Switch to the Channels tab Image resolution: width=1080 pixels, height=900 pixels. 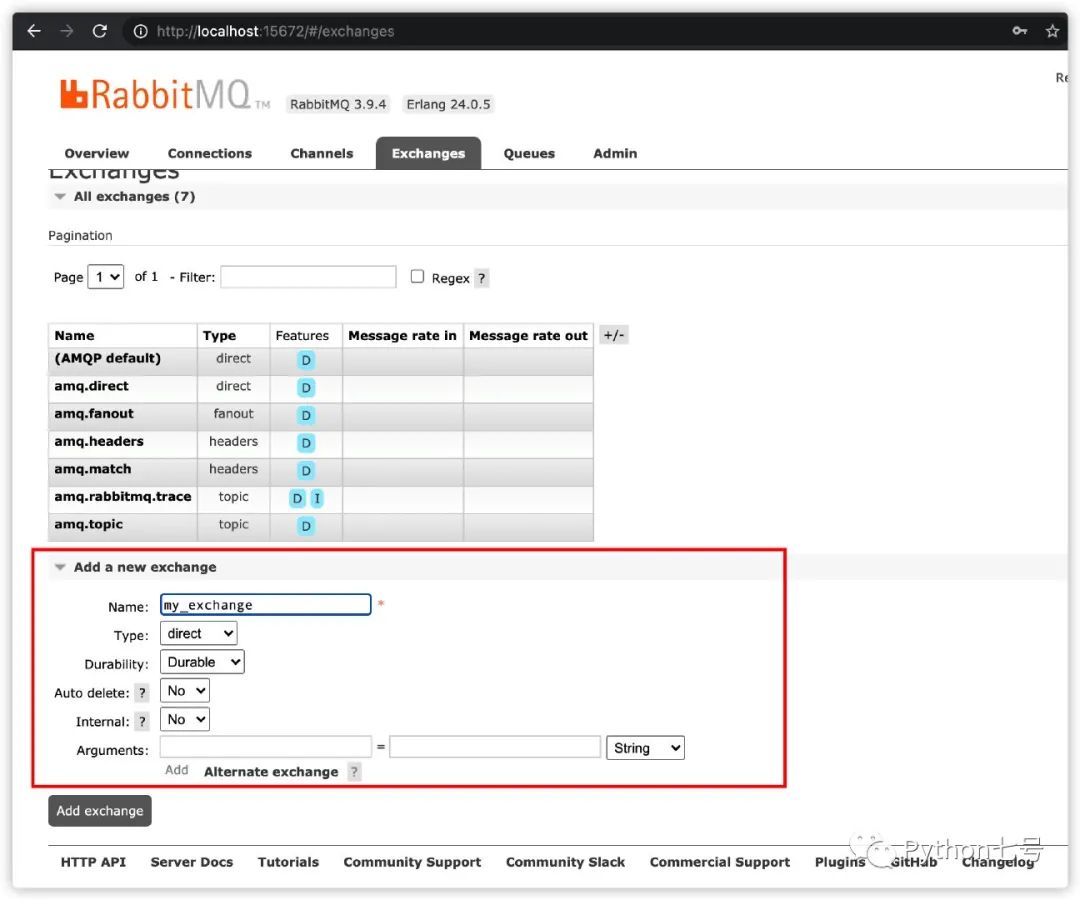(322, 154)
